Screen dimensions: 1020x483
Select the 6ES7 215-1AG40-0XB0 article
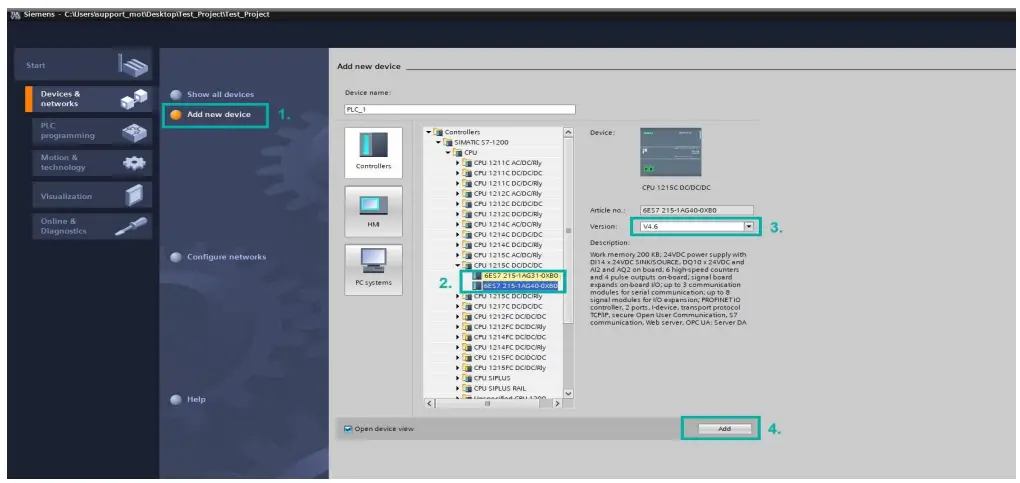[520, 285]
